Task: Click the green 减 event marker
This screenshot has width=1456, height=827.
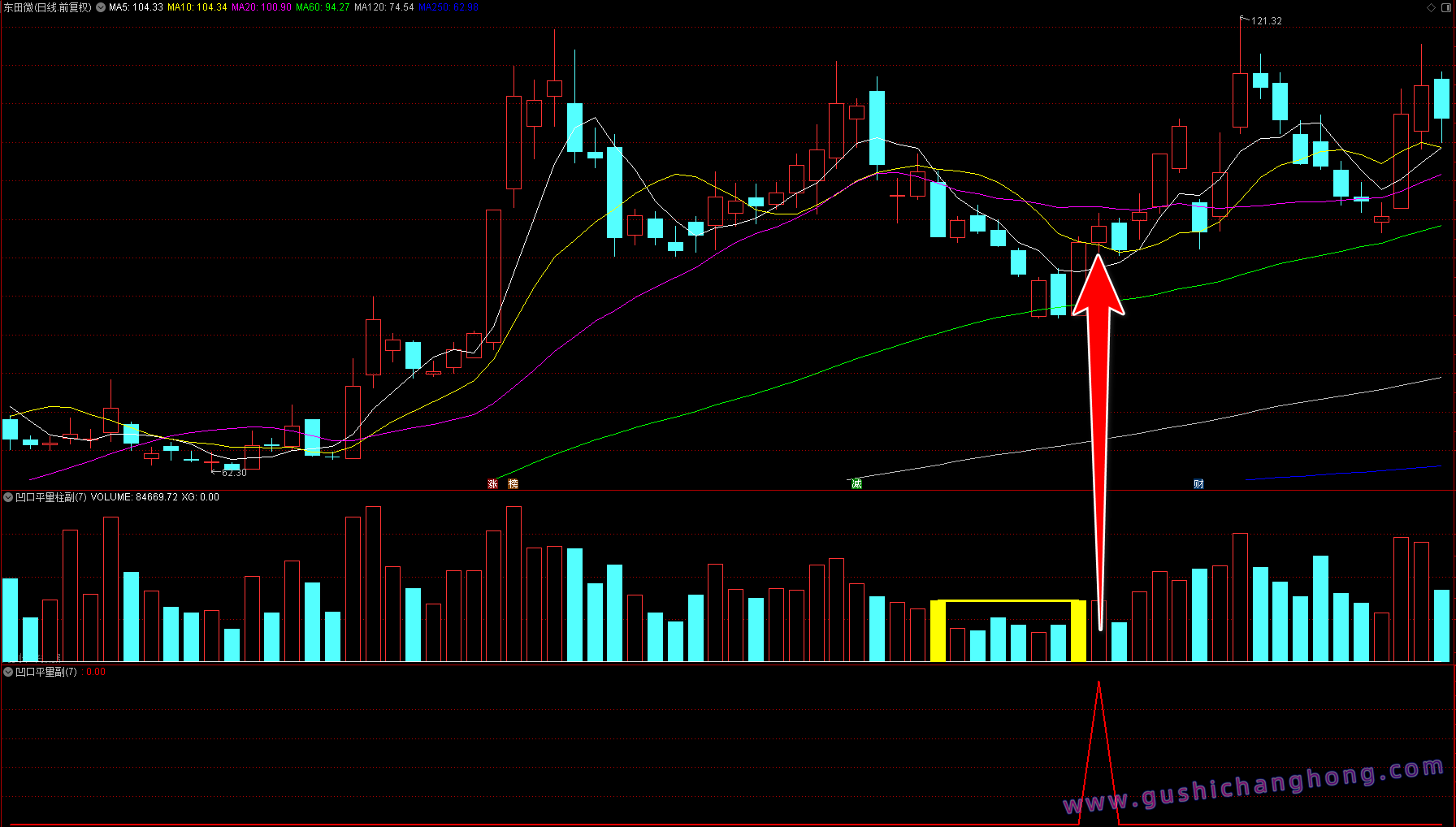Action: [856, 484]
